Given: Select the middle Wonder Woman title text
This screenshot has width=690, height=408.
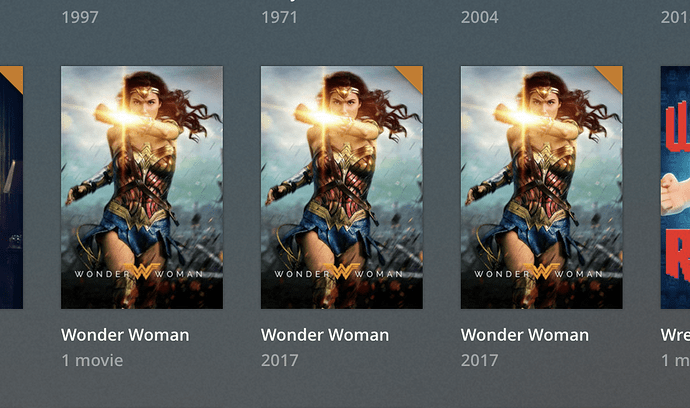Looking at the screenshot, I should coord(325,335).
